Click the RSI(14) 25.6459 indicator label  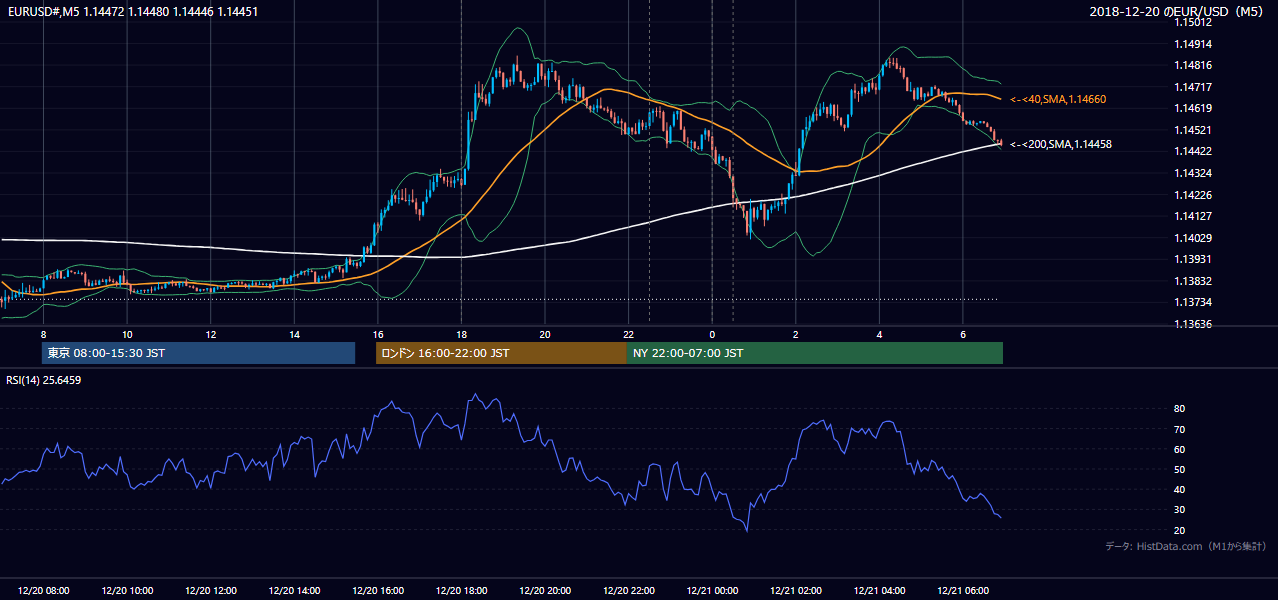tap(44, 380)
